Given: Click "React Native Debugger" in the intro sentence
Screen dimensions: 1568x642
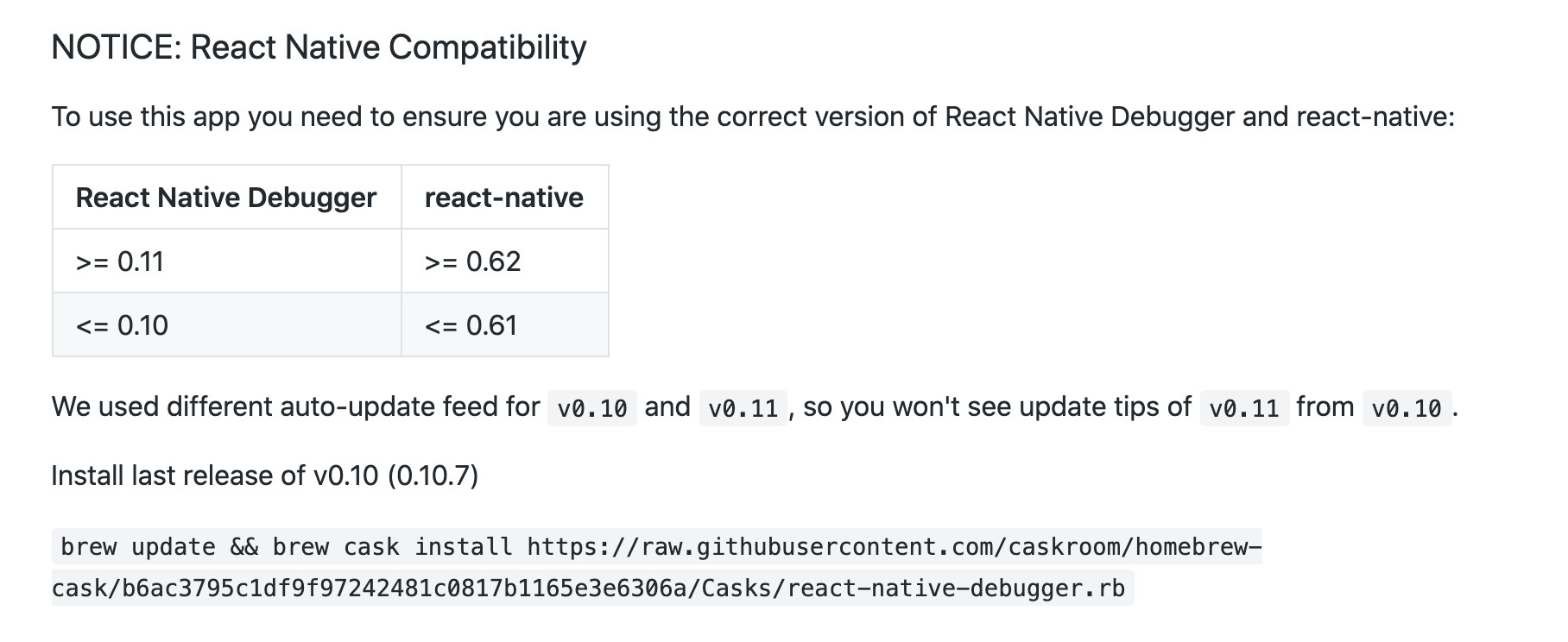Looking at the screenshot, I should (1090, 116).
